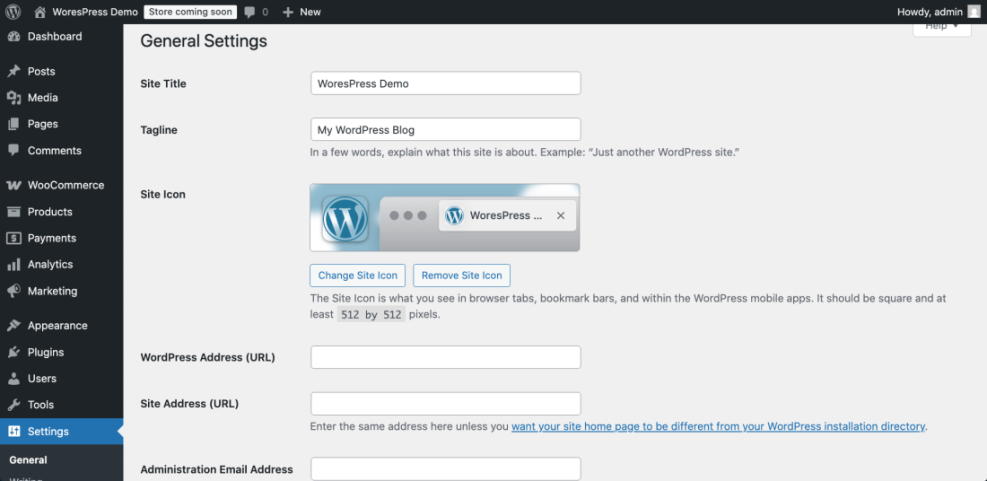987x481 pixels.
Task: Click the Products box icon
Action: (14, 212)
